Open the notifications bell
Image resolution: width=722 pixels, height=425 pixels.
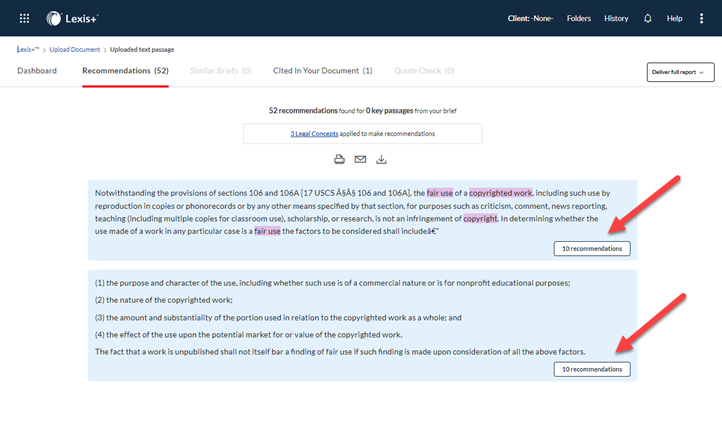coord(647,18)
